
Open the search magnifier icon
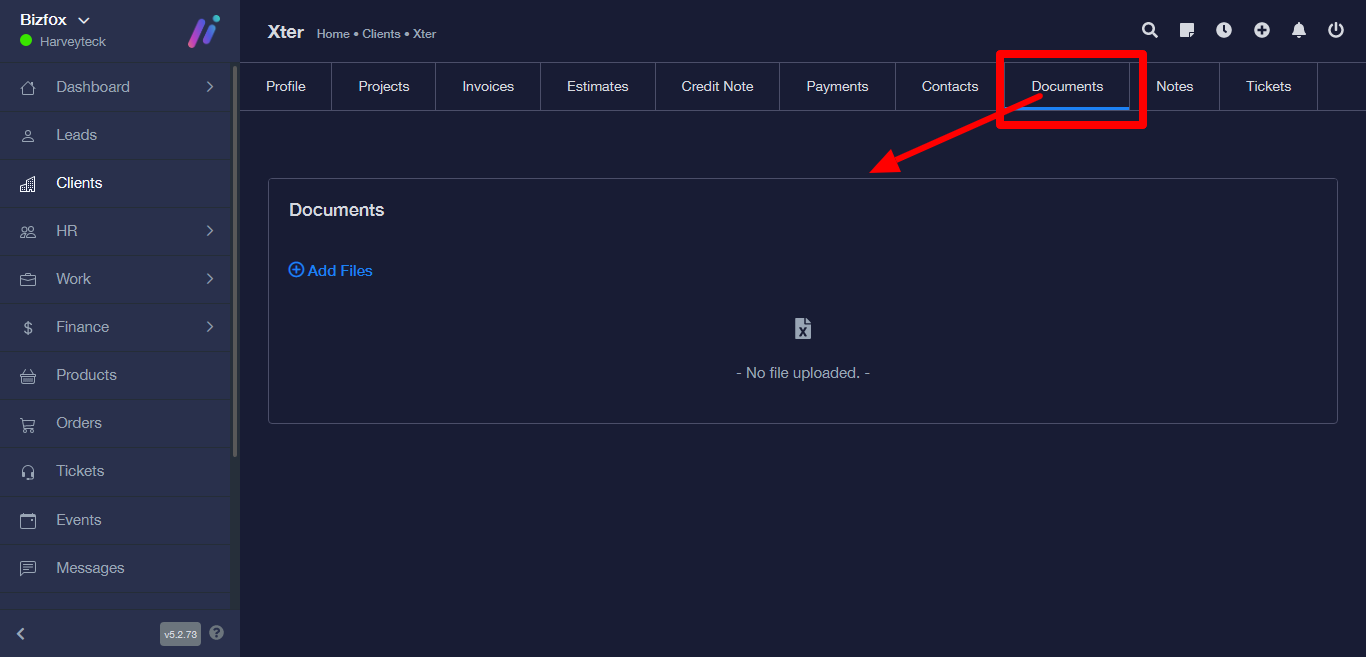coord(1150,30)
